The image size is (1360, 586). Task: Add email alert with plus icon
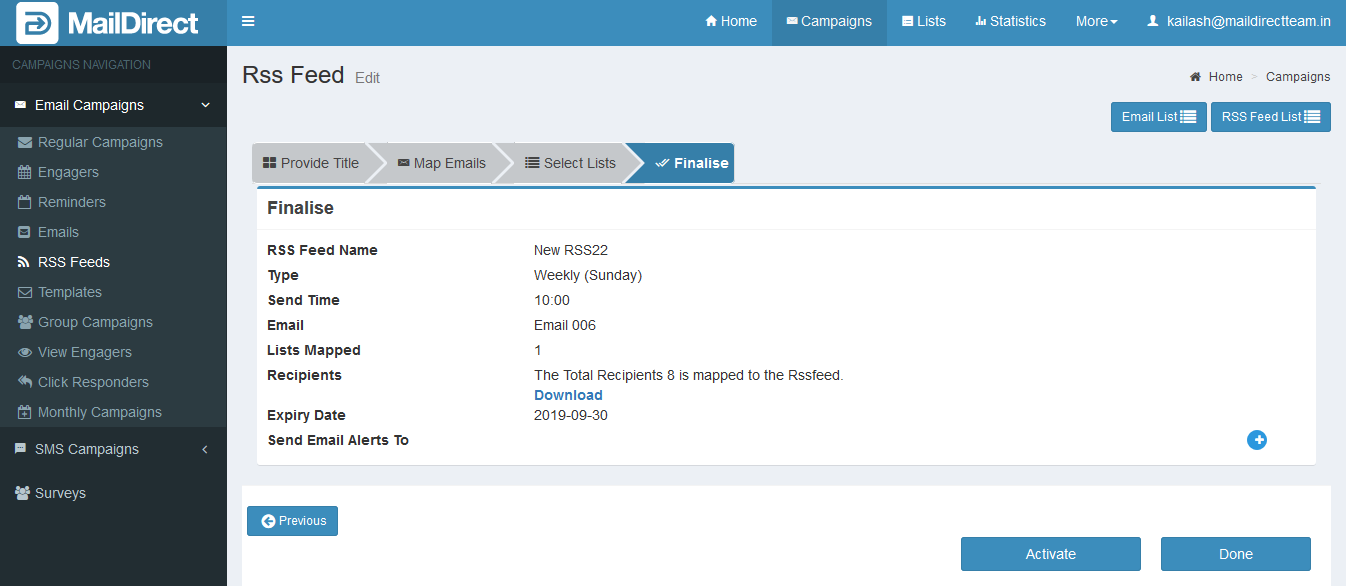(1257, 440)
